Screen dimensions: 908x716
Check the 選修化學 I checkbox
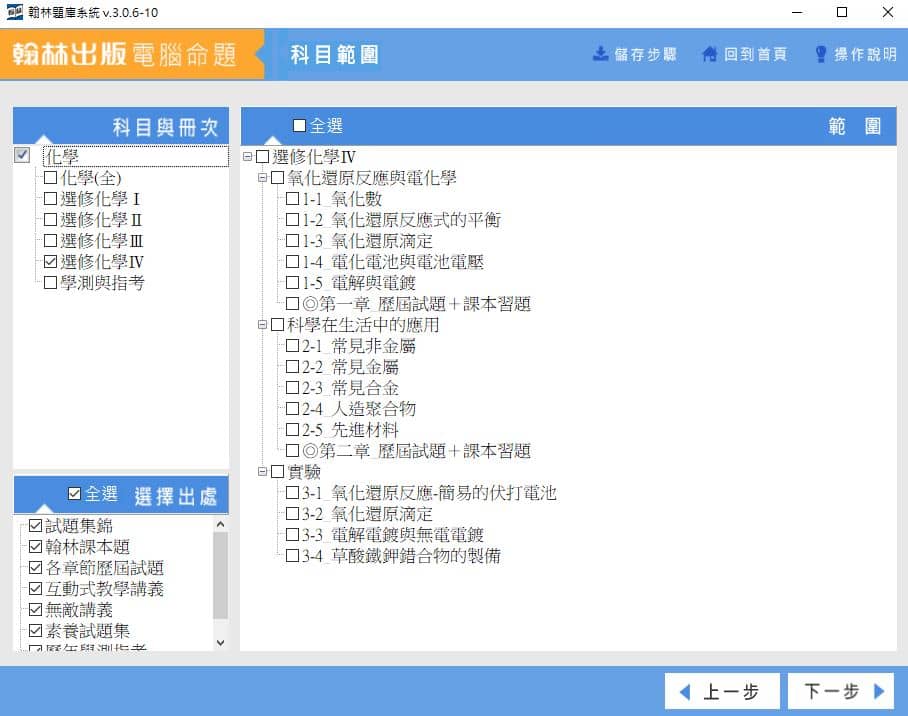[50, 199]
